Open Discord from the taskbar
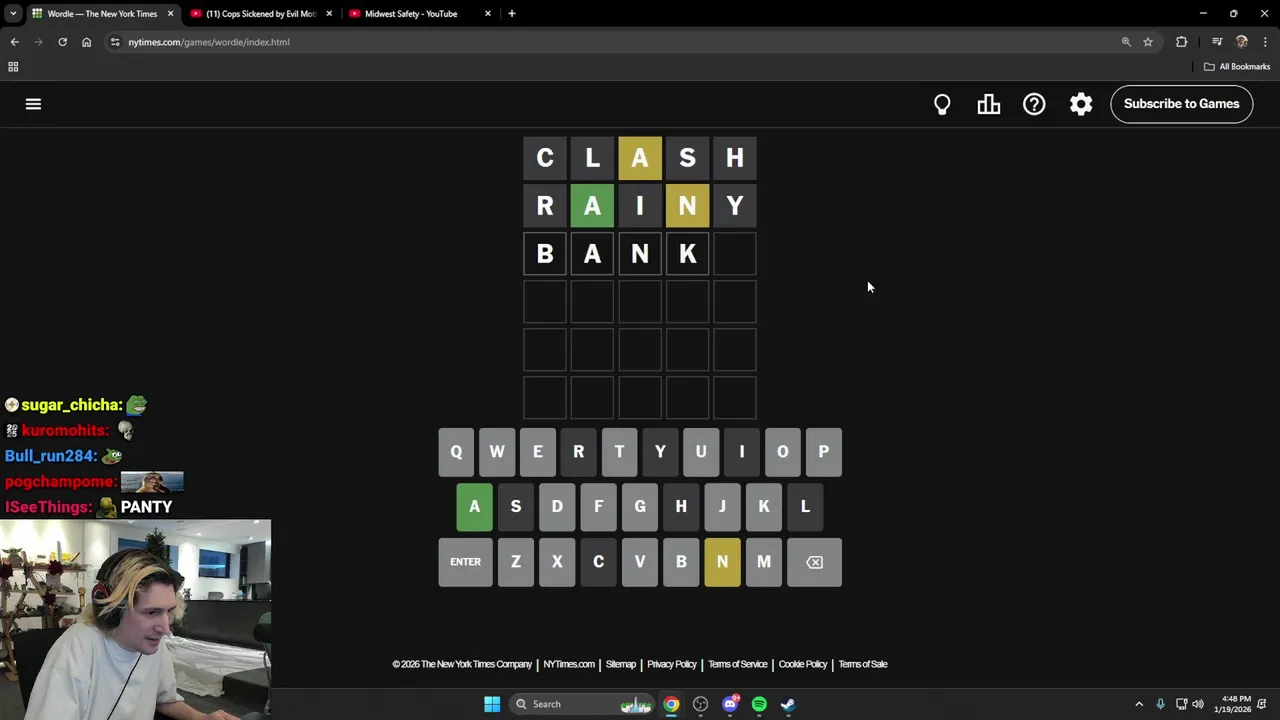1280x720 pixels. pos(730,704)
